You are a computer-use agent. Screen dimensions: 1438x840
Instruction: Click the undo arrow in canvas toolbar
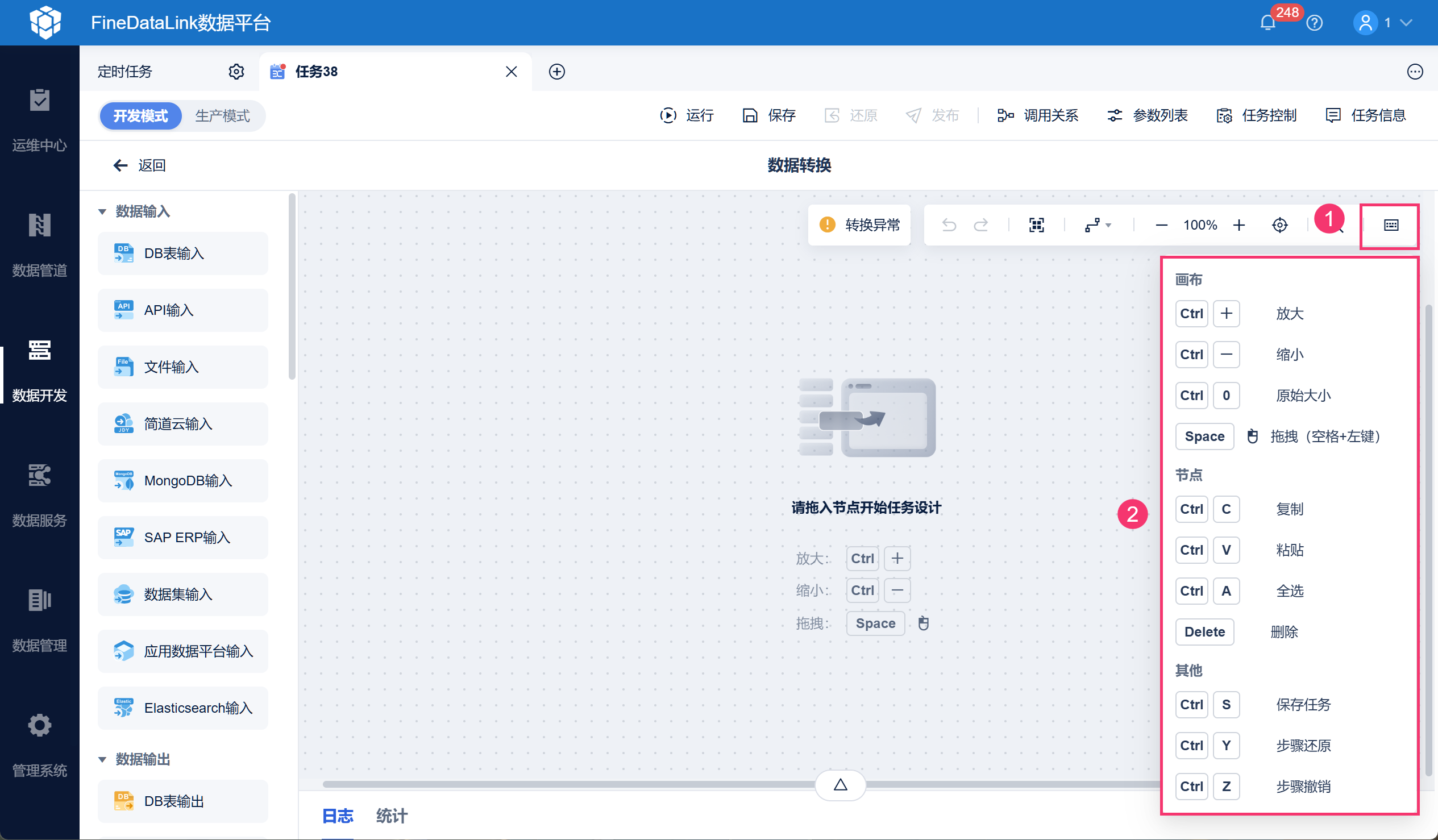click(x=949, y=225)
